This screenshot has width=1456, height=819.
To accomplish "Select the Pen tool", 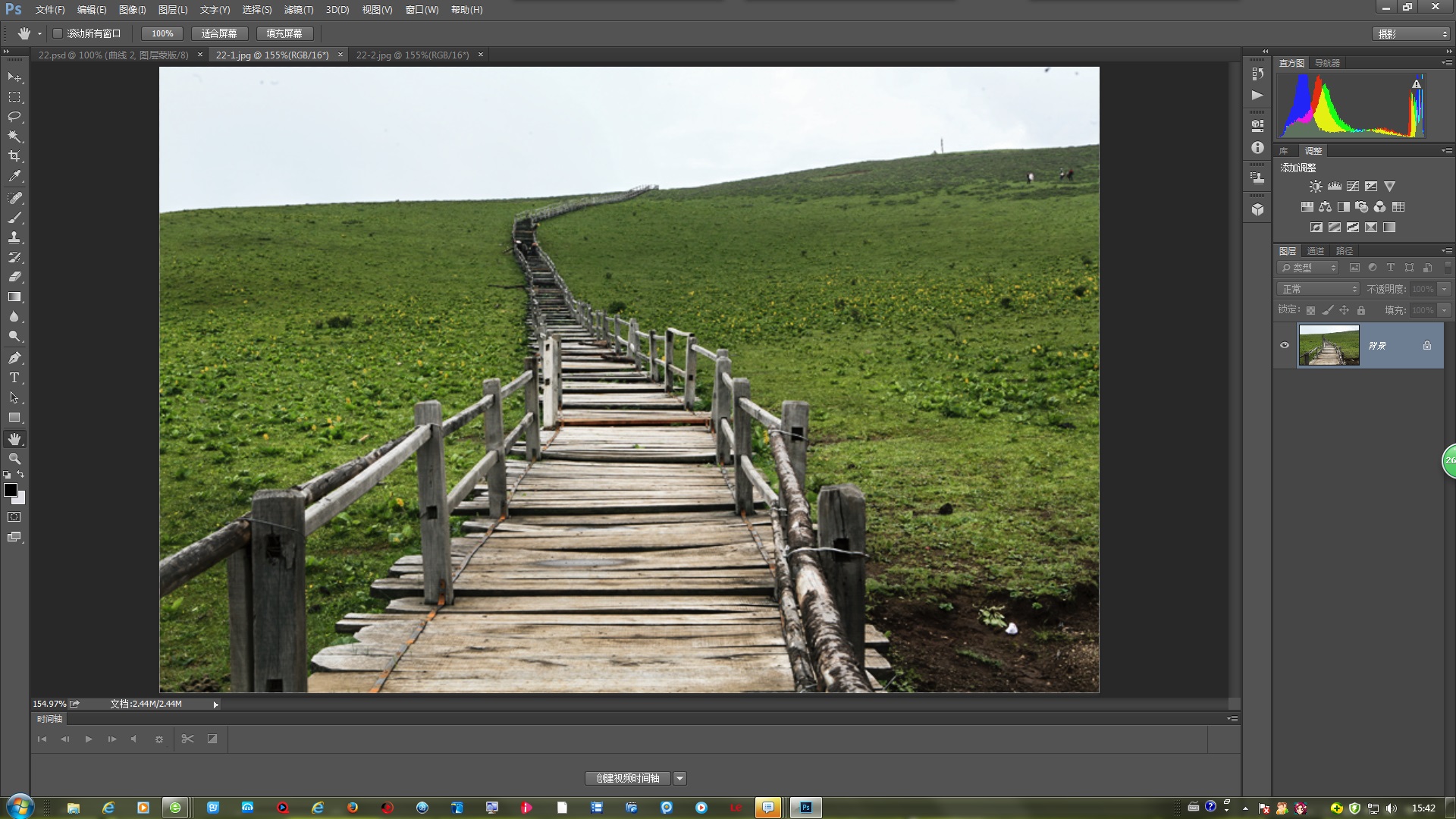I will [x=14, y=358].
